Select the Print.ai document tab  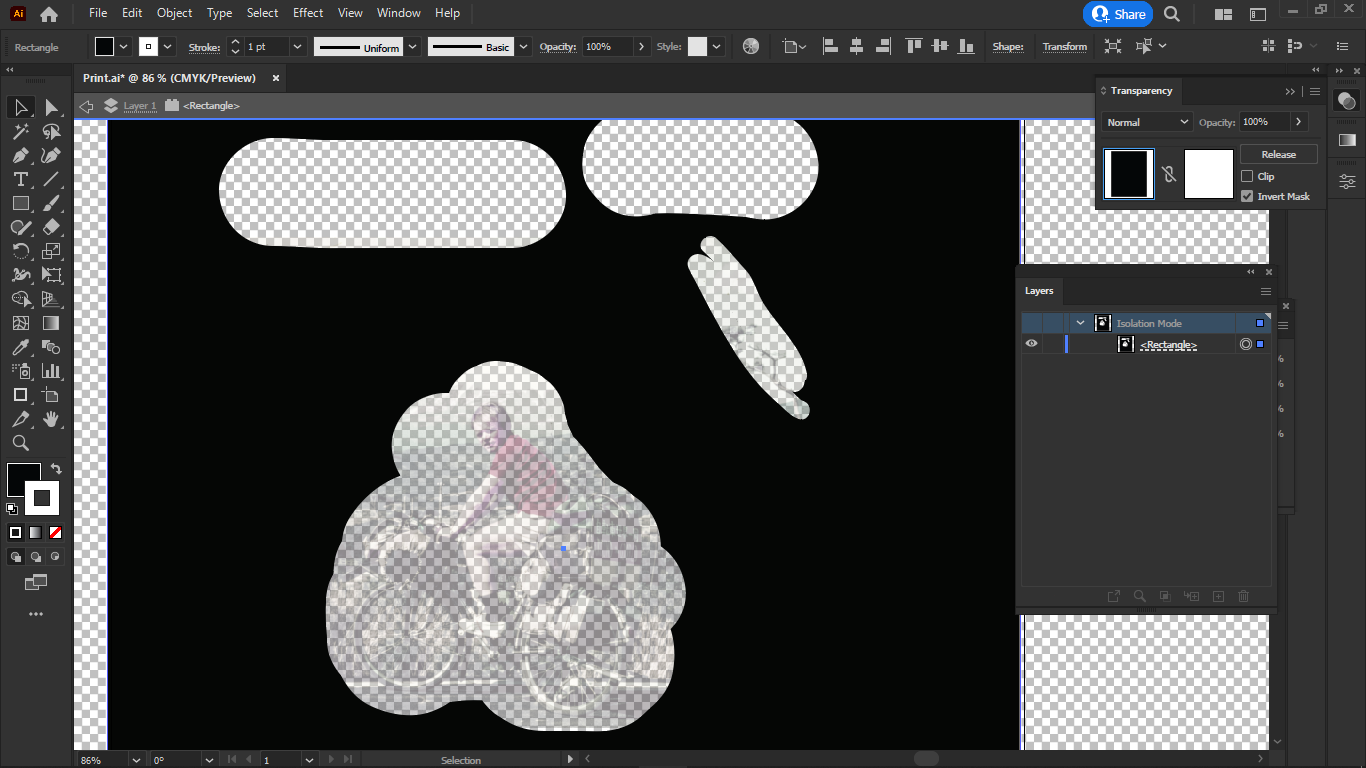[x=170, y=78]
